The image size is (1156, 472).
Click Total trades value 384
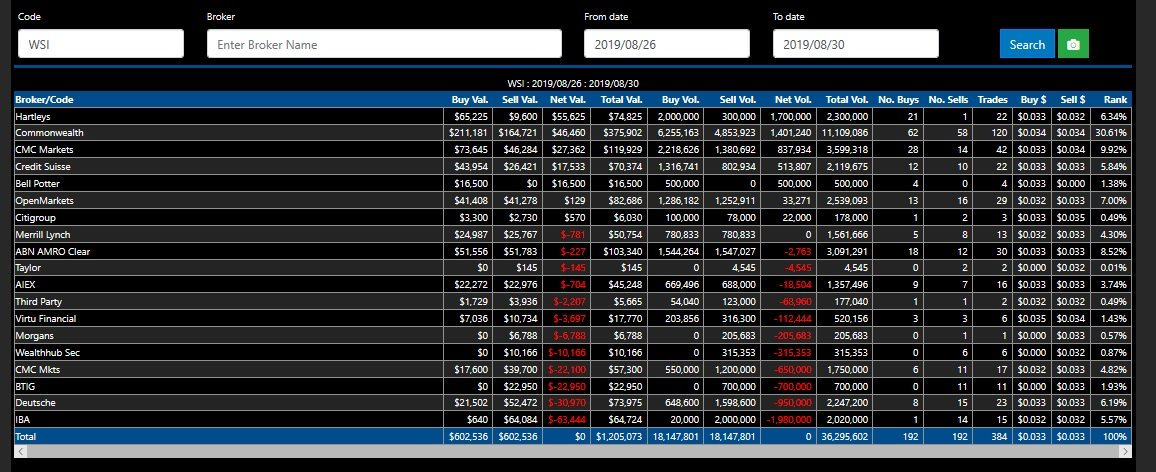coord(1000,437)
